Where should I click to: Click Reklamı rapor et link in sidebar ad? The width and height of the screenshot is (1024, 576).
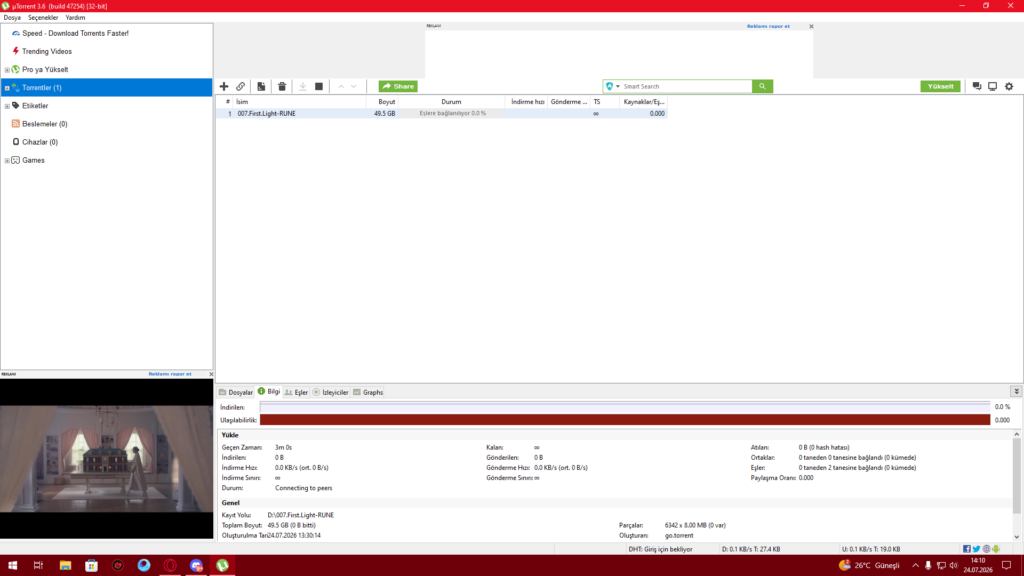tap(170, 374)
